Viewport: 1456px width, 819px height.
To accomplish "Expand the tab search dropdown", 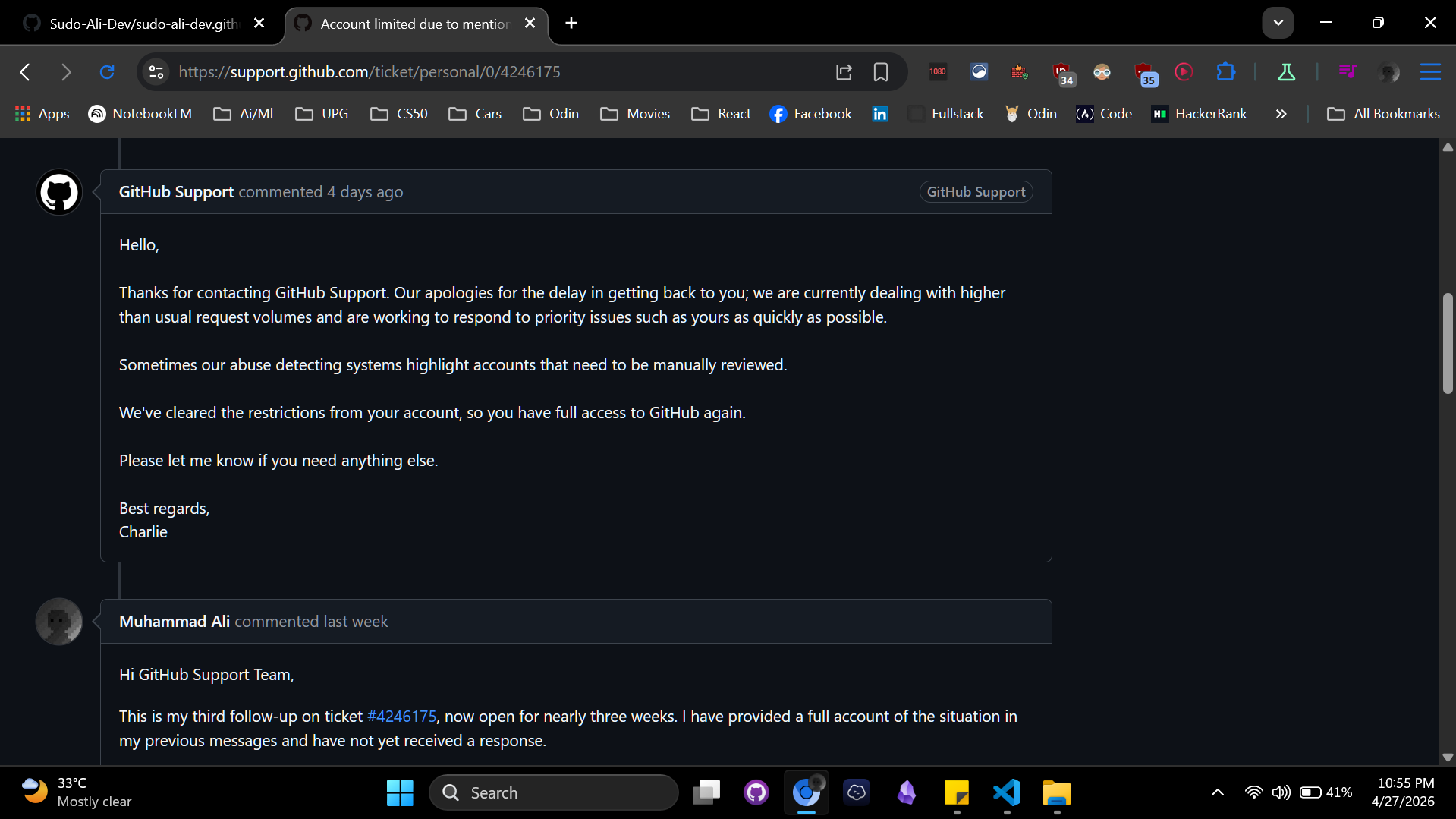I will pyautogui.click(x=1278, y=23).
